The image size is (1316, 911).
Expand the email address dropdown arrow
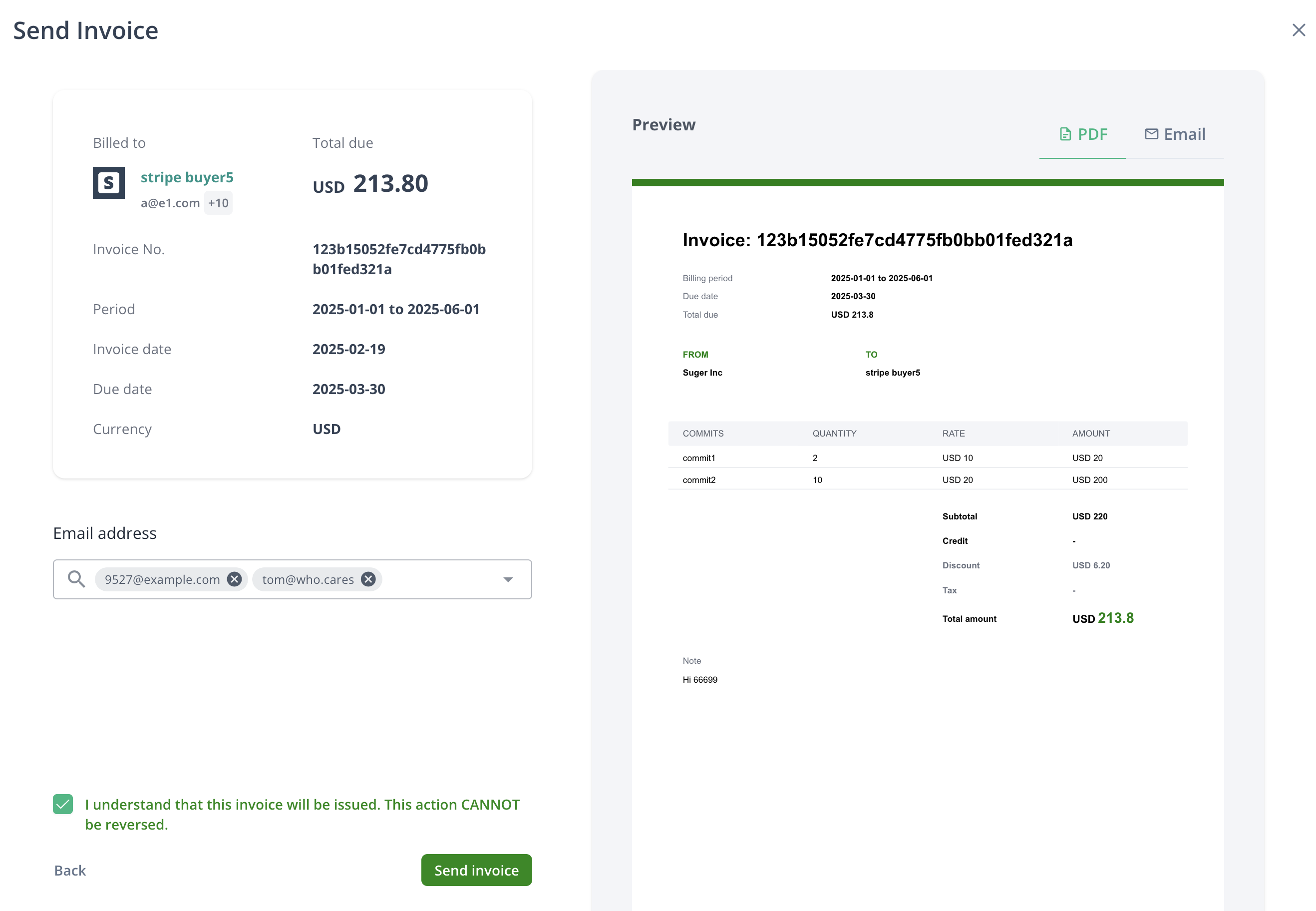click(508, 579)
